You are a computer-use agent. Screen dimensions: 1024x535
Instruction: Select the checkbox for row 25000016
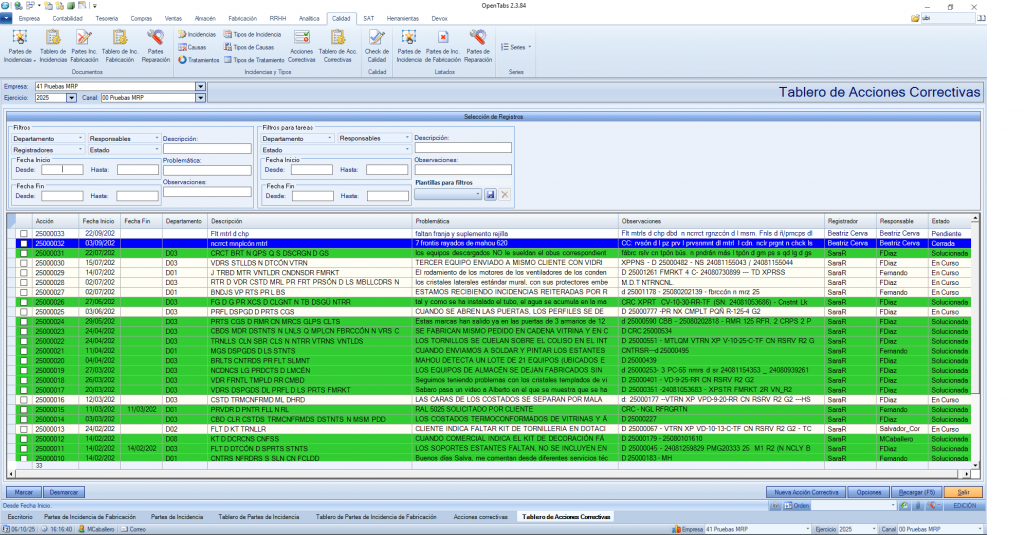[x=23, y=399]
